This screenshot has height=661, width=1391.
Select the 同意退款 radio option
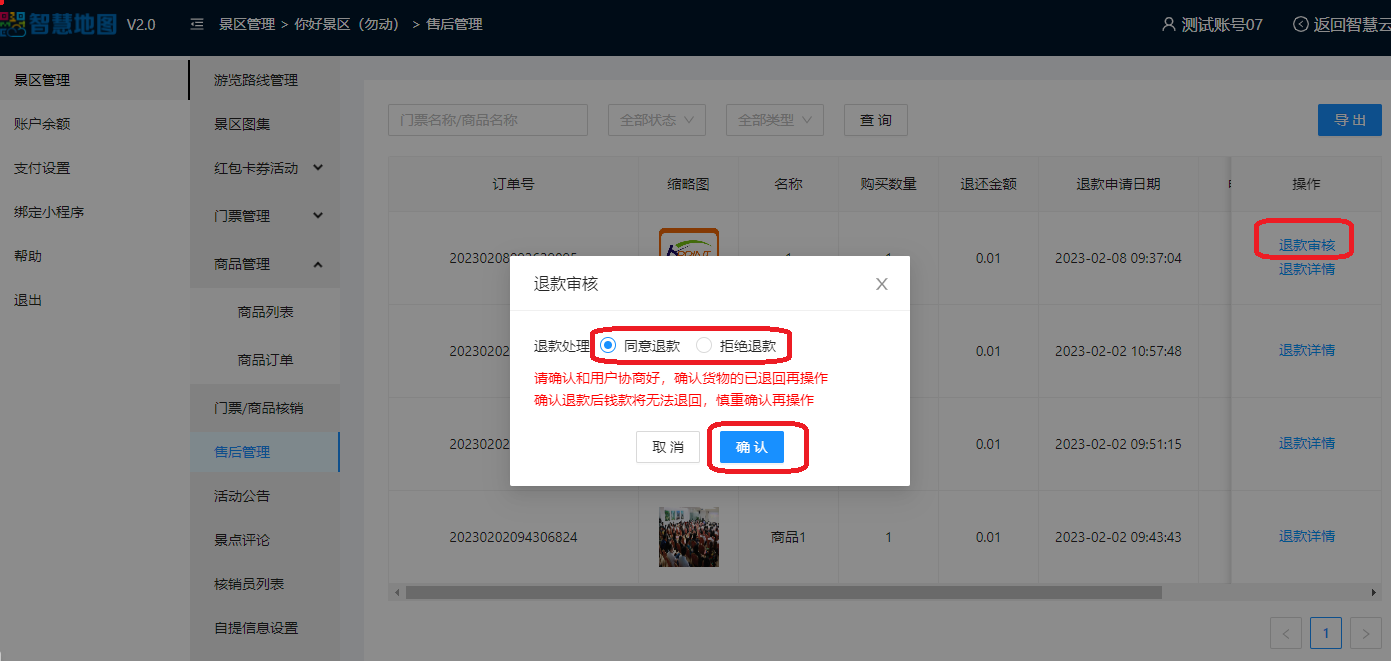608,346
